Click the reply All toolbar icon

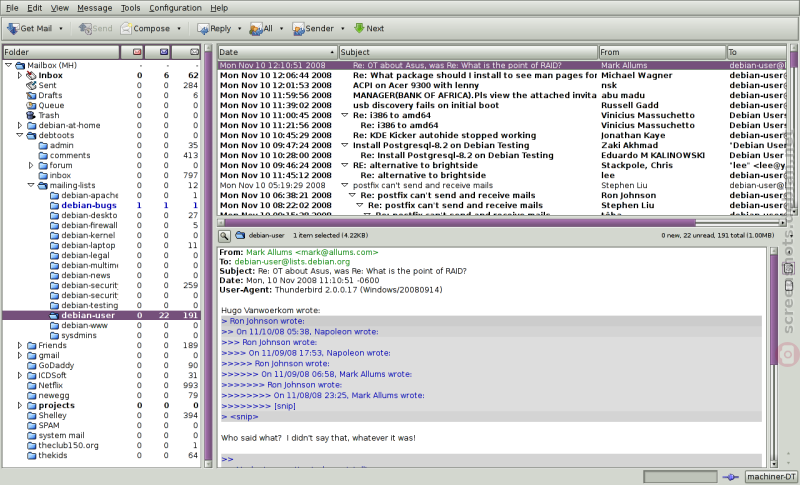(x=261, y=29)
